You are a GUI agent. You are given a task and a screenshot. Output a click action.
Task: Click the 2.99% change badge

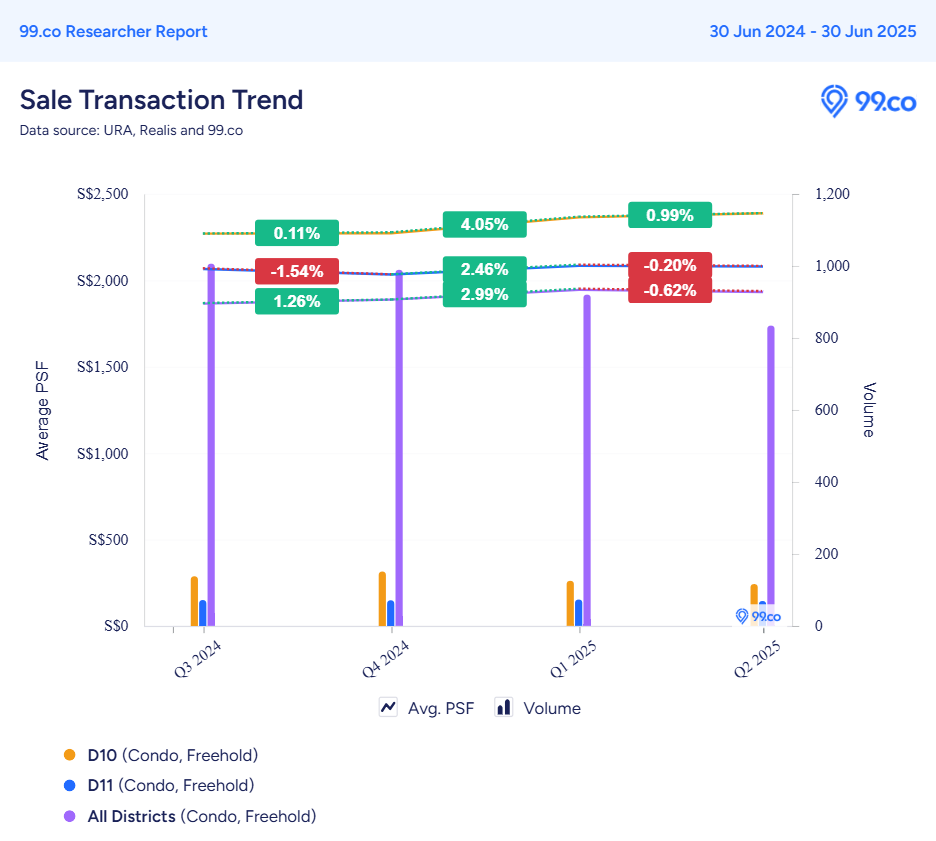click(485, 294)
